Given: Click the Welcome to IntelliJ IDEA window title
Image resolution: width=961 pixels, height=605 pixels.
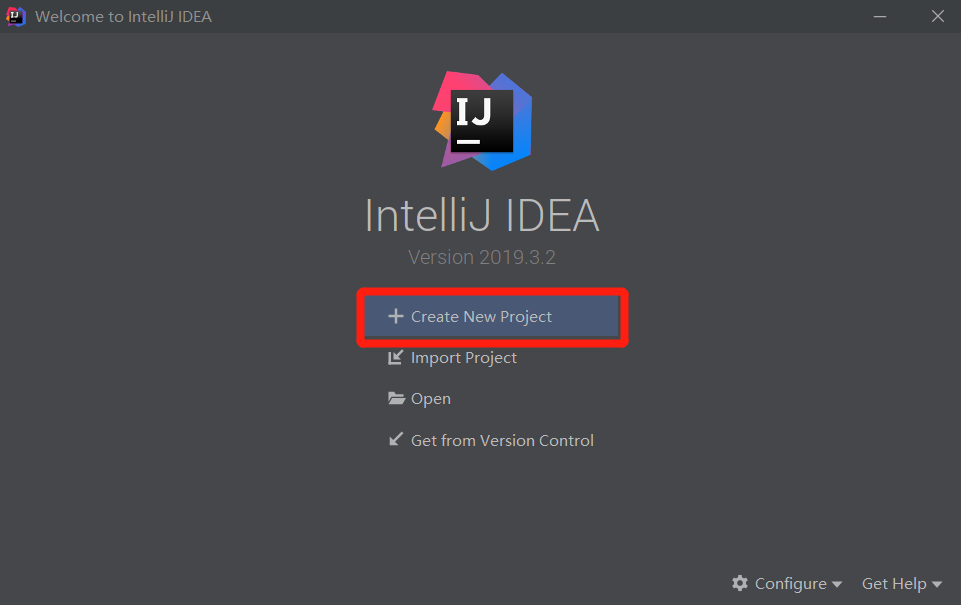Looking at the screenshot, I should tap(123, 16).
